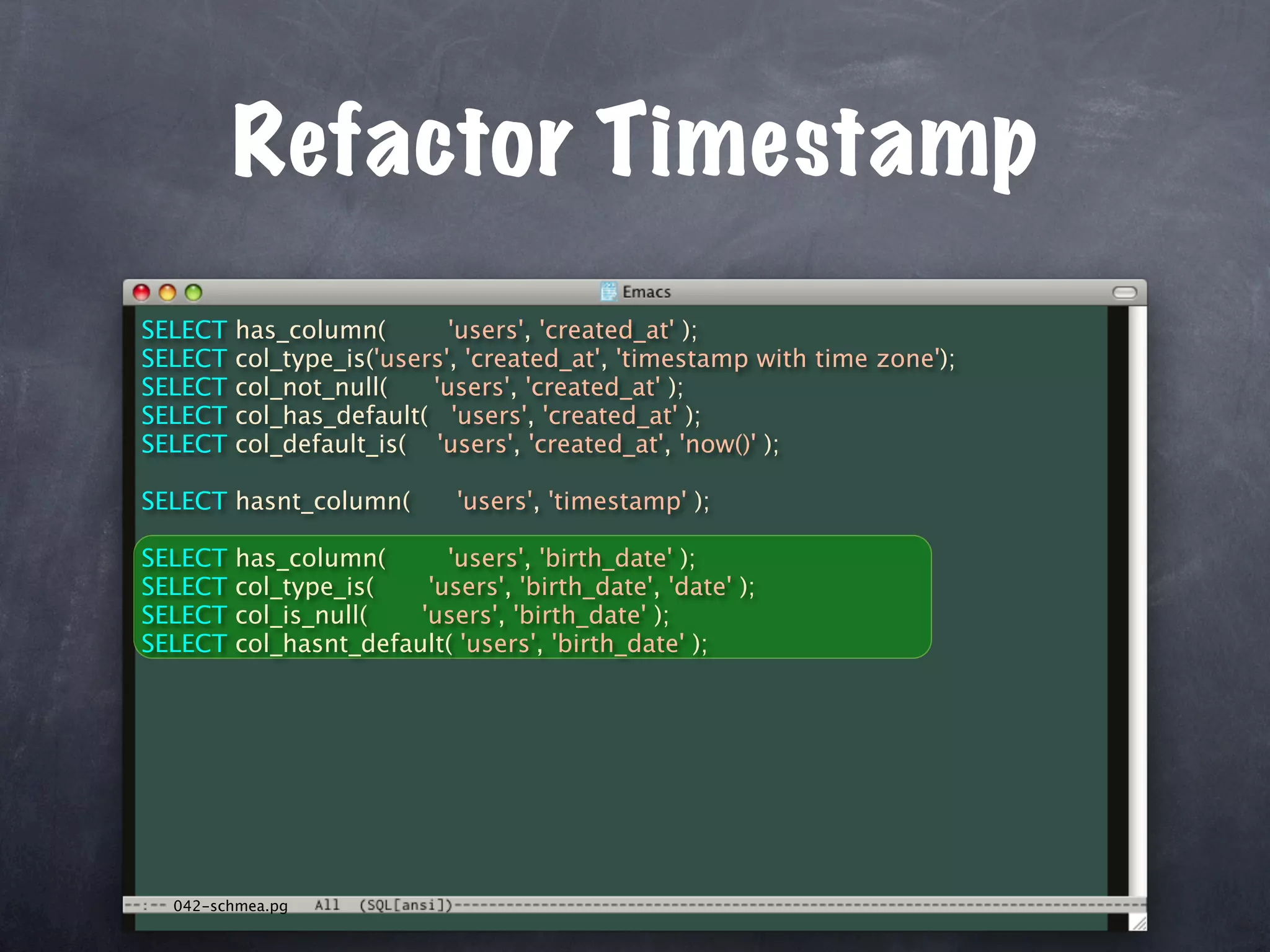Click the (SQL[ansi]) mode indicator
The height and width of the screenshot is (952, 1270).
(x=406, y=905)
